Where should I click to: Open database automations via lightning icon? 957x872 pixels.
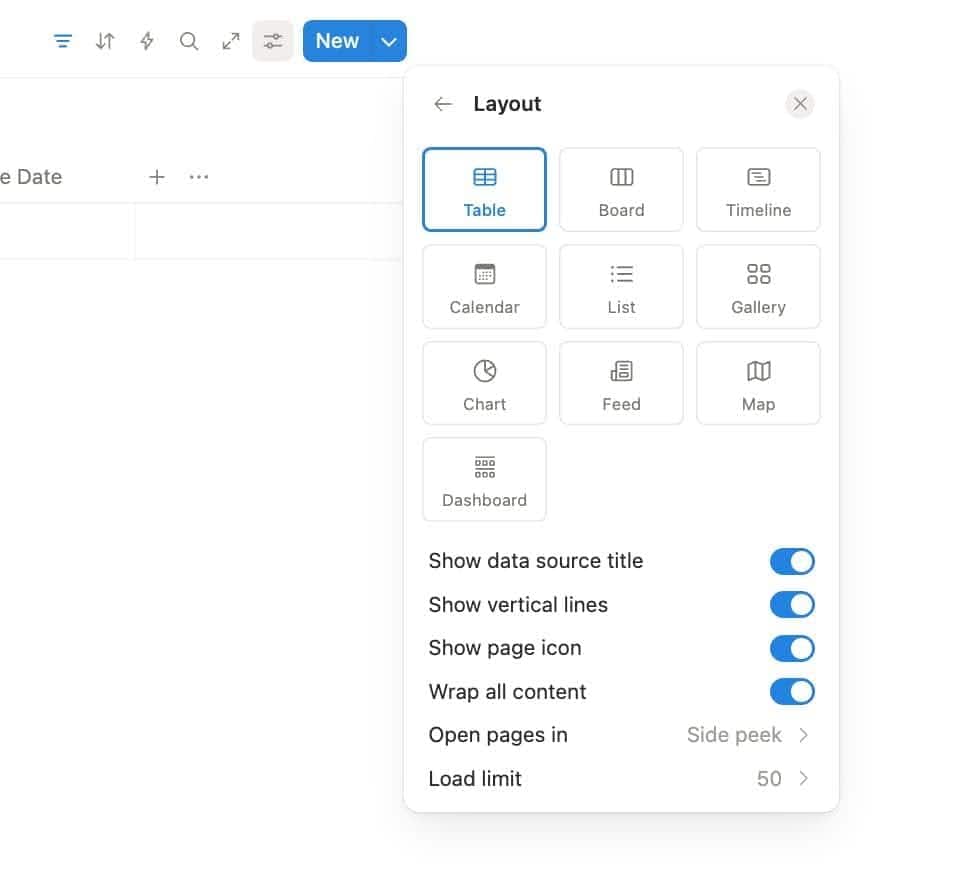tap(146, 41)
